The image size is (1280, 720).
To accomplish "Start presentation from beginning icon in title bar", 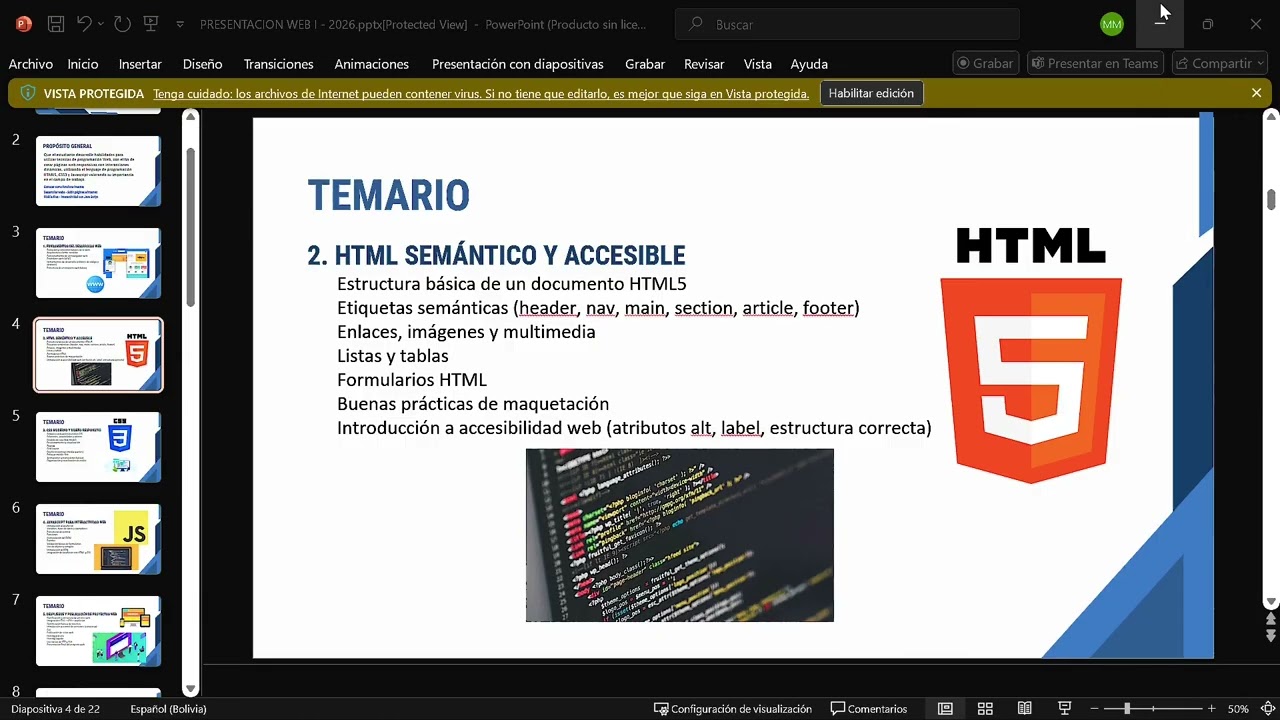I will pyautogui.click(x=151, y=23).
